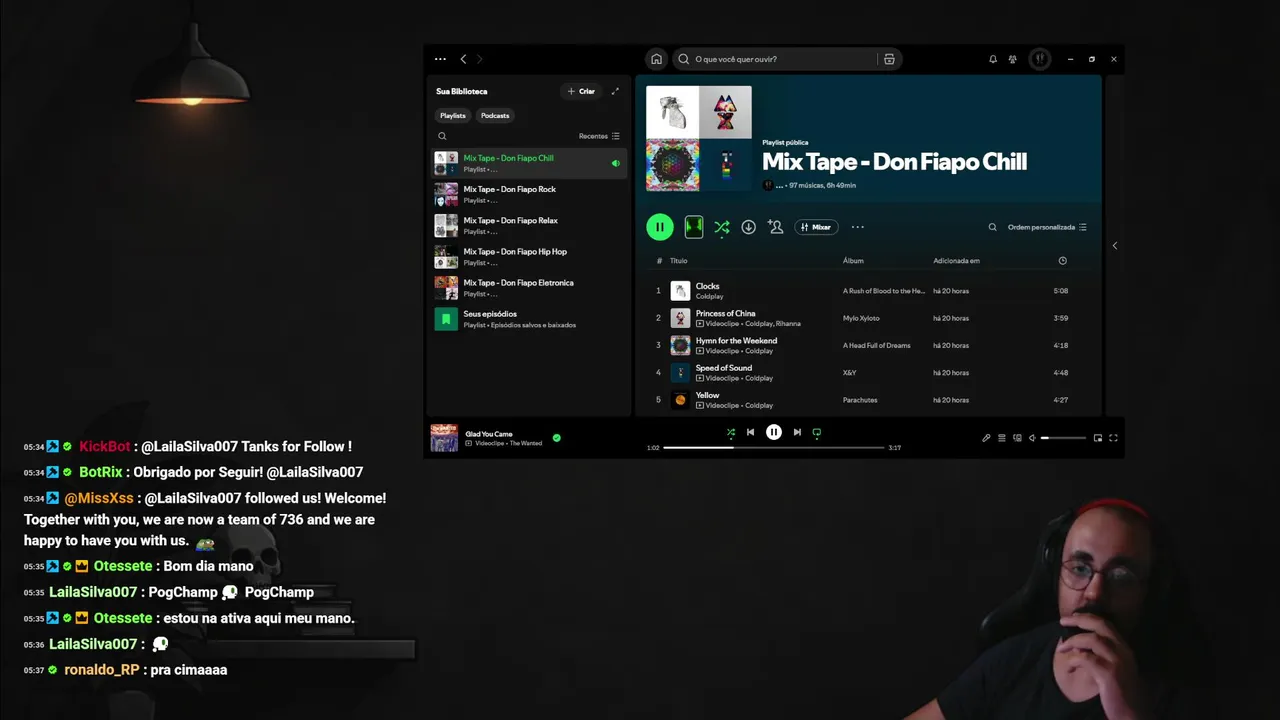Adjust the volume slider
Screen dimensions: 1280x720
[x=1063, y=438]
